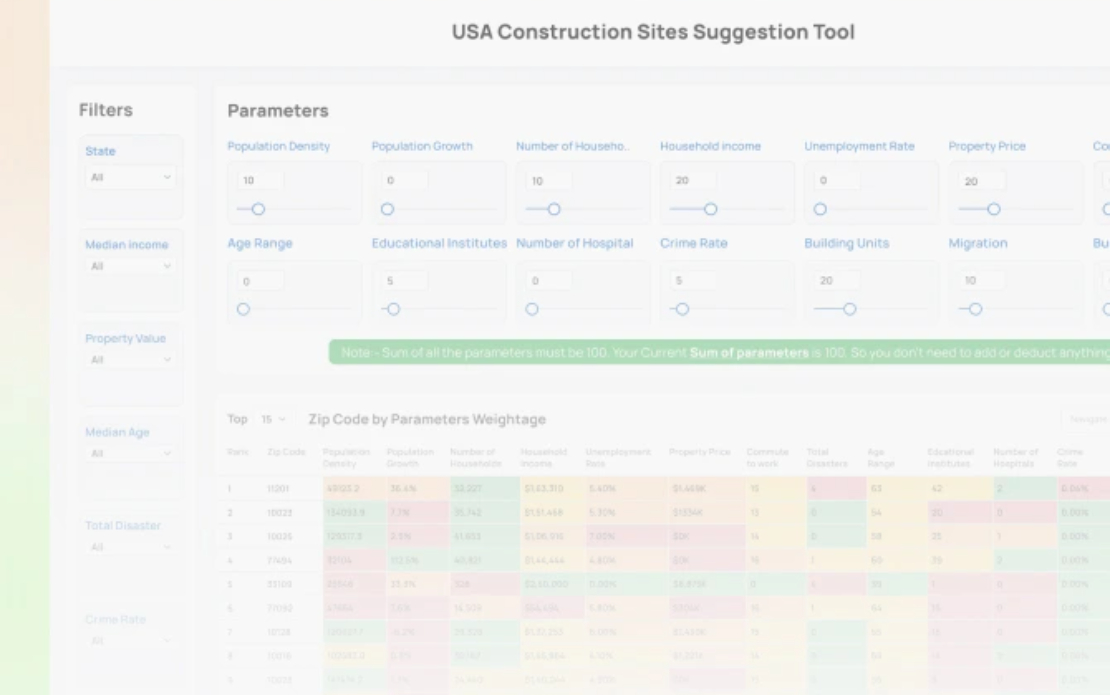The image size is (1110, 695).
Task: Open the Median Age filter dropdown
Action: pos(130,453)
